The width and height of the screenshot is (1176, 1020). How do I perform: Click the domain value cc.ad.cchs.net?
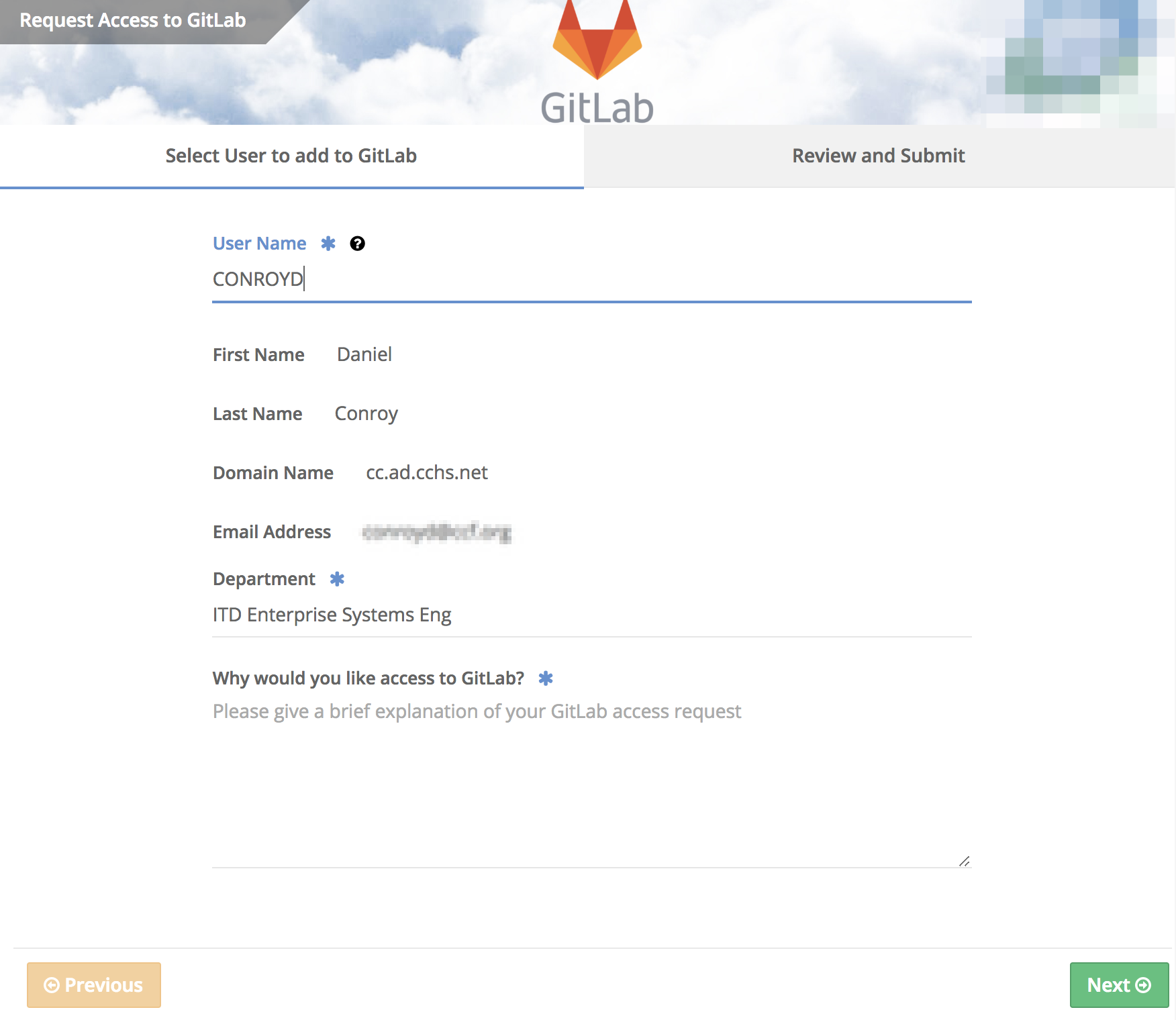(427, 472)
